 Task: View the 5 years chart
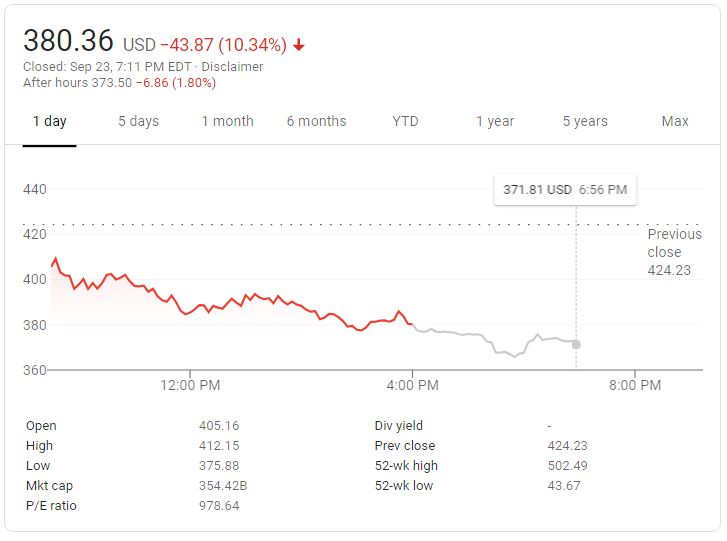pos(584,121)
